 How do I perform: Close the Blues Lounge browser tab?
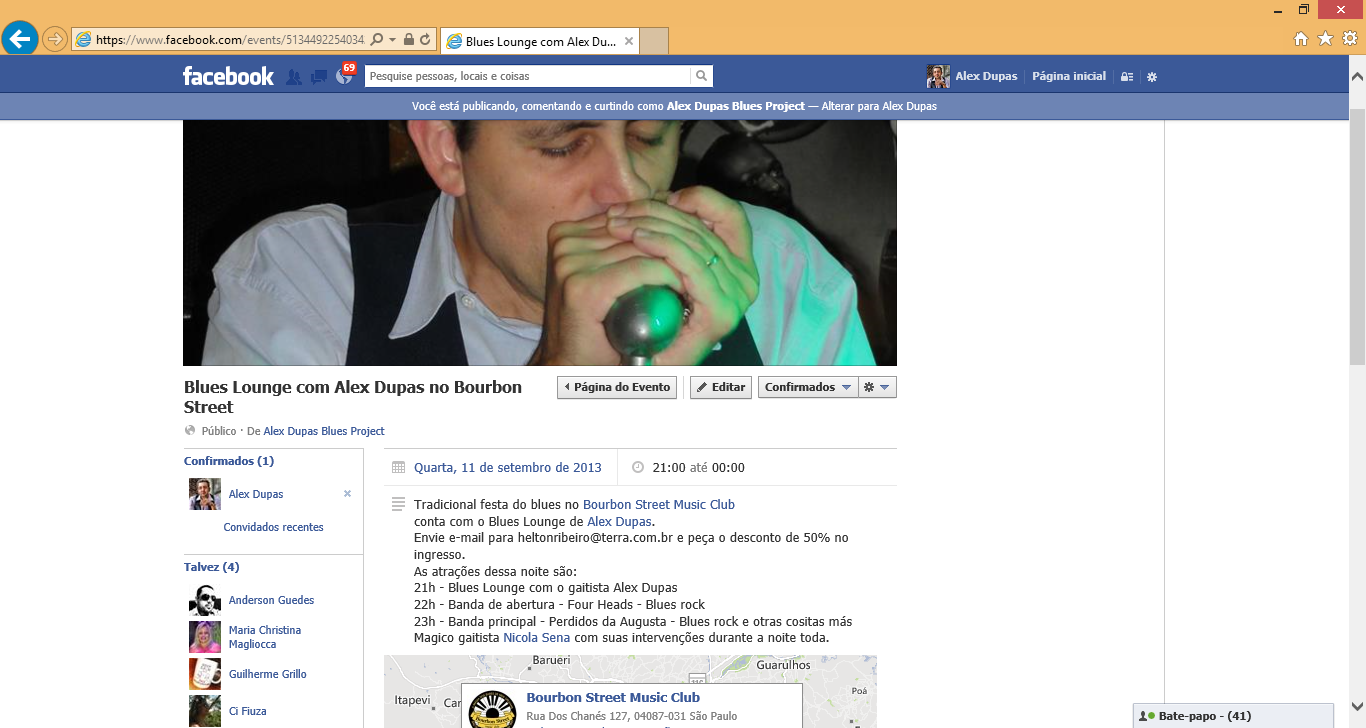629,41
